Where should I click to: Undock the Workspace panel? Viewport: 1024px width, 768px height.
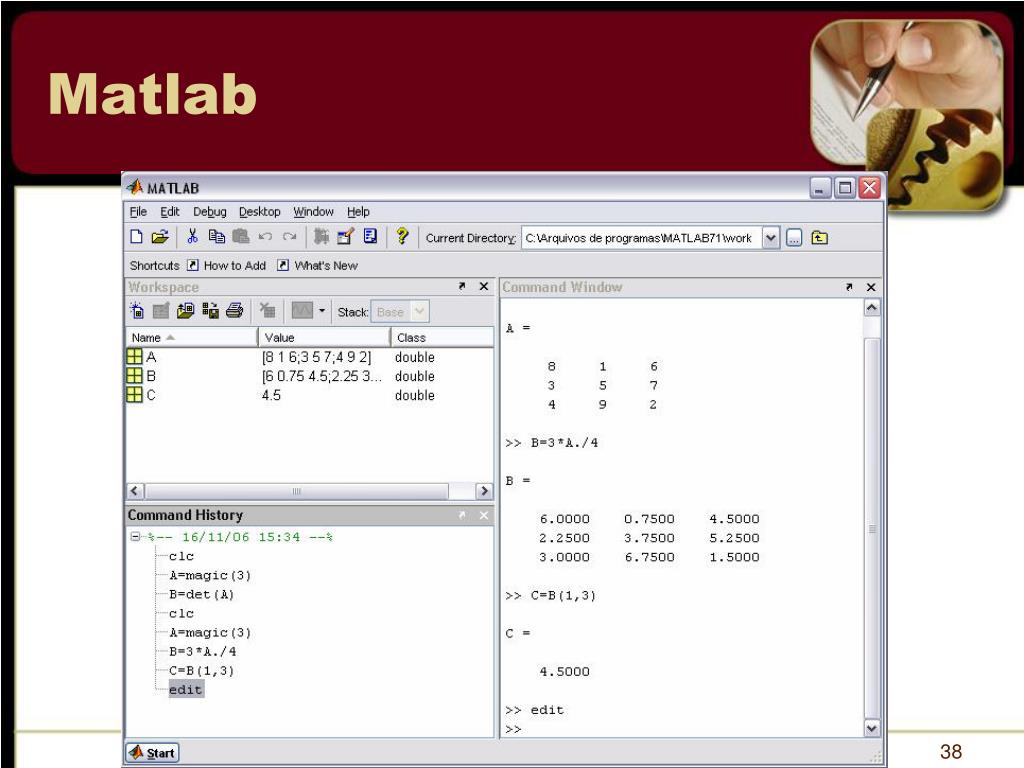tap(462, 286)
